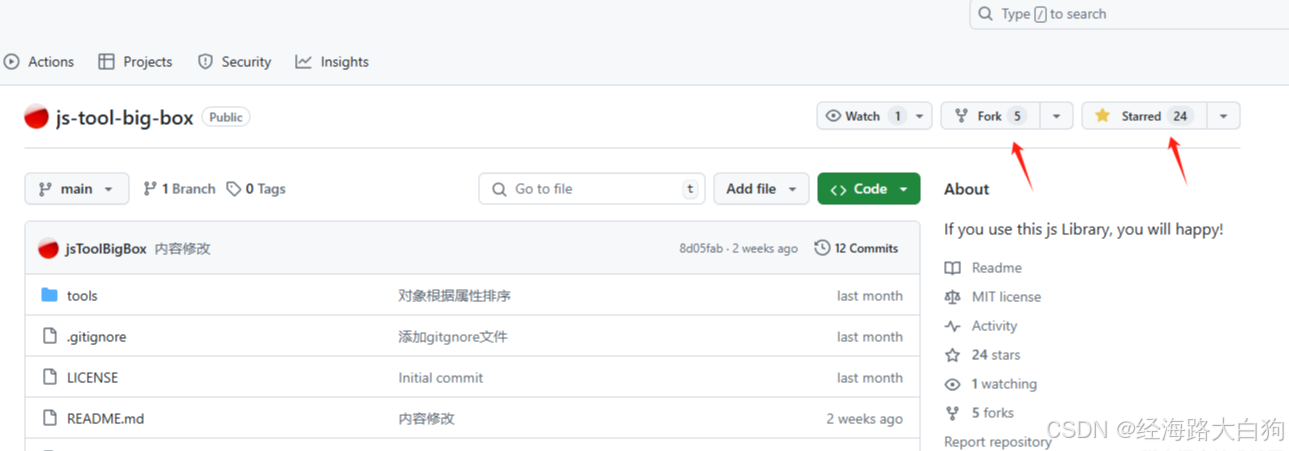The image size is (1289, 451).
Task: Open the 'Initial commit' message link
Action: 440,378
